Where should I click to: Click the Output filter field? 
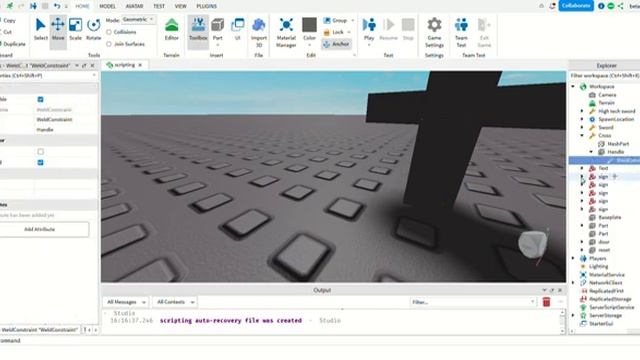coord(473,302)
